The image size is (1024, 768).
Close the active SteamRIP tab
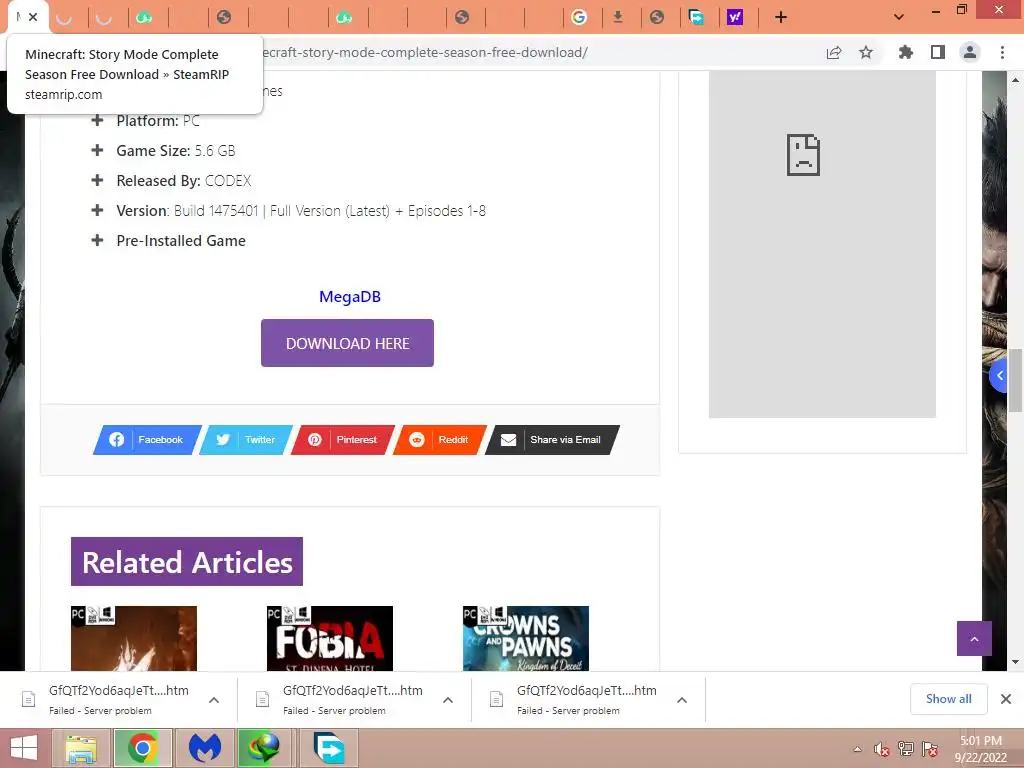33,17
